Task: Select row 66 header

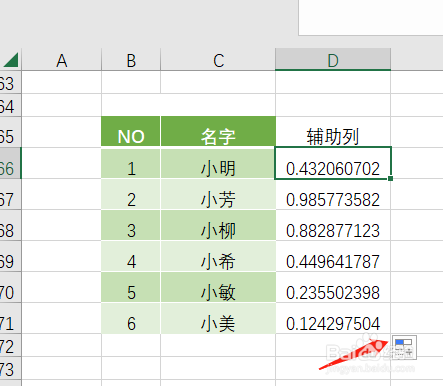Action: coord(10,163)
